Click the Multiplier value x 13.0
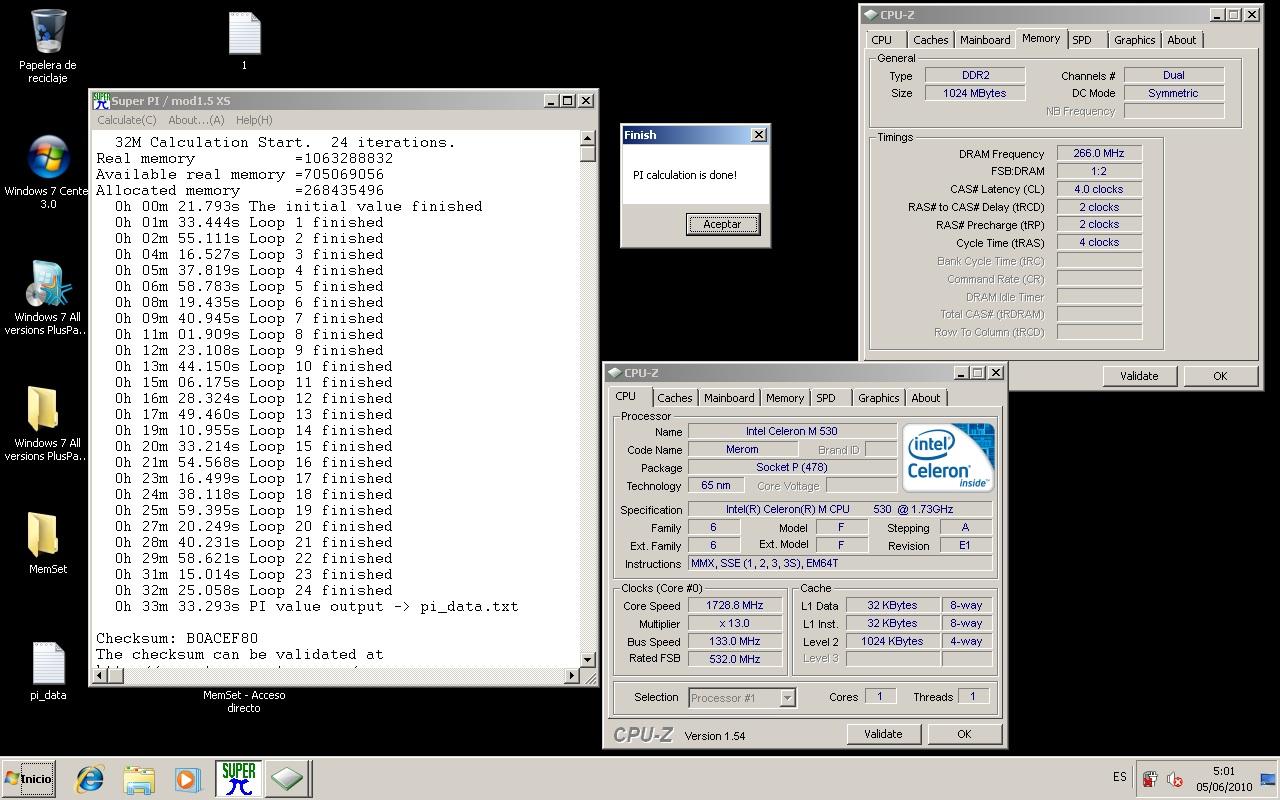Screen dimensions: 1280x800 [734, 624]
